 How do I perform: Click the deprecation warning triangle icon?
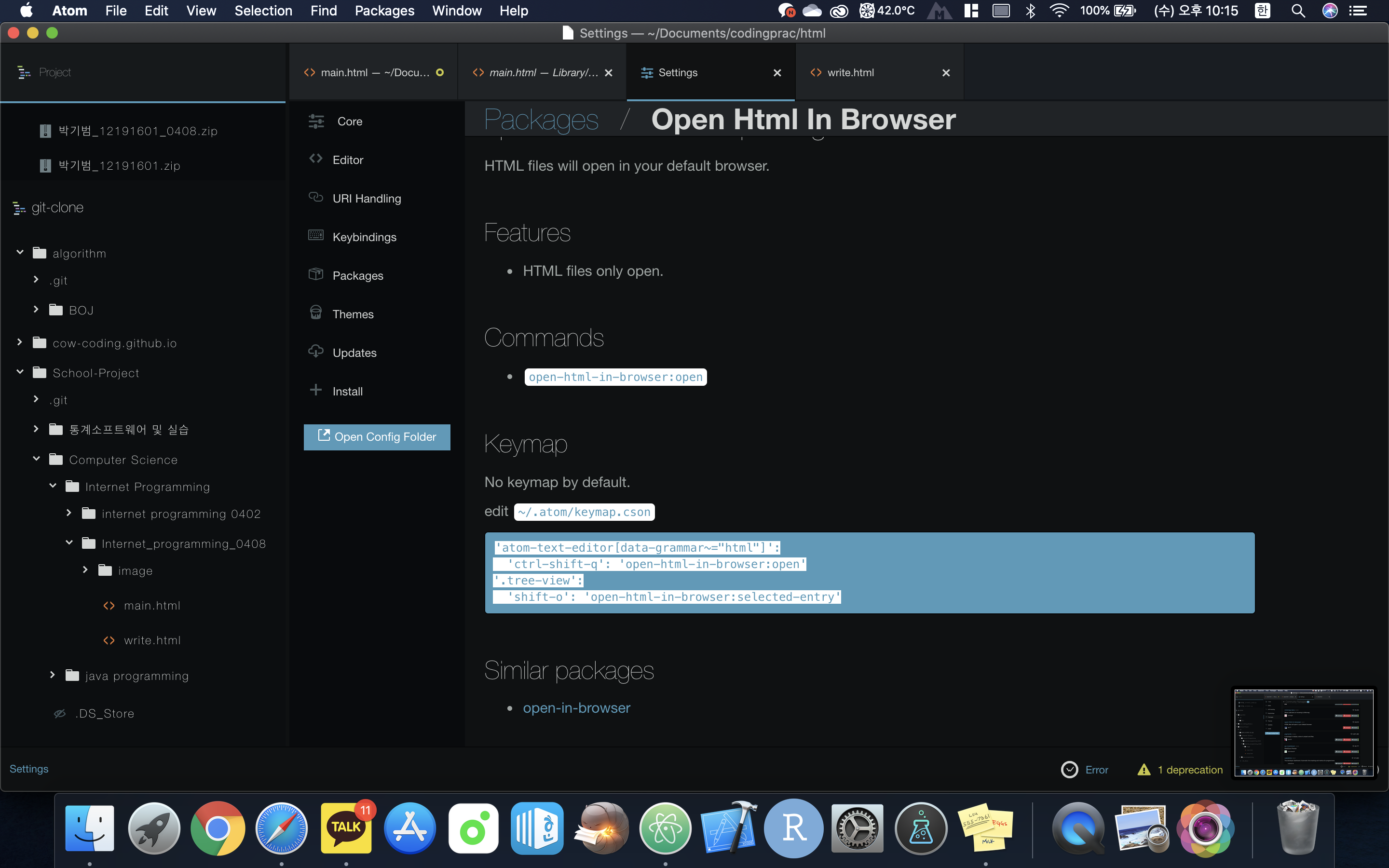1144,769
